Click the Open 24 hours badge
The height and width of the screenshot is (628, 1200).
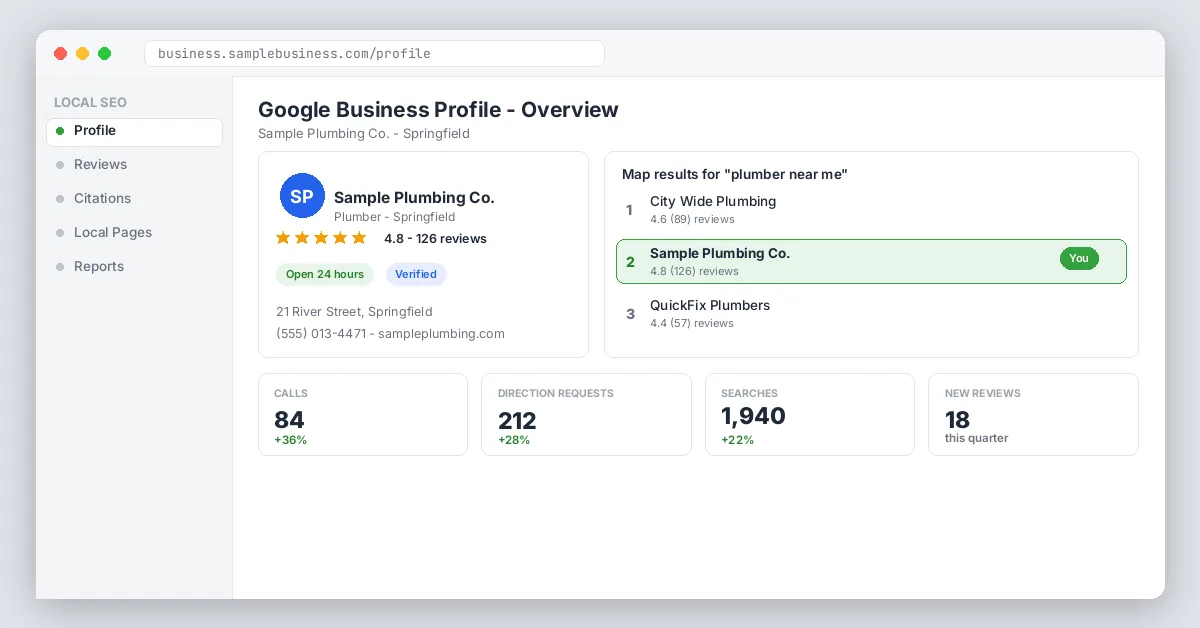(325, 274)
